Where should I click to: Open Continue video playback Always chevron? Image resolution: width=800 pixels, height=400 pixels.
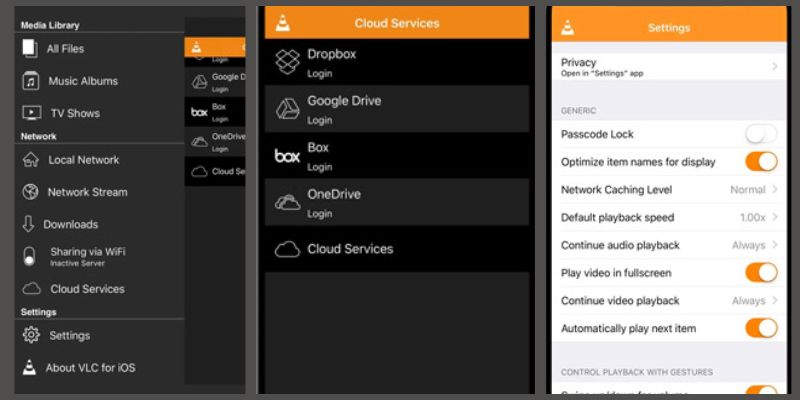[x=774, y=301]
